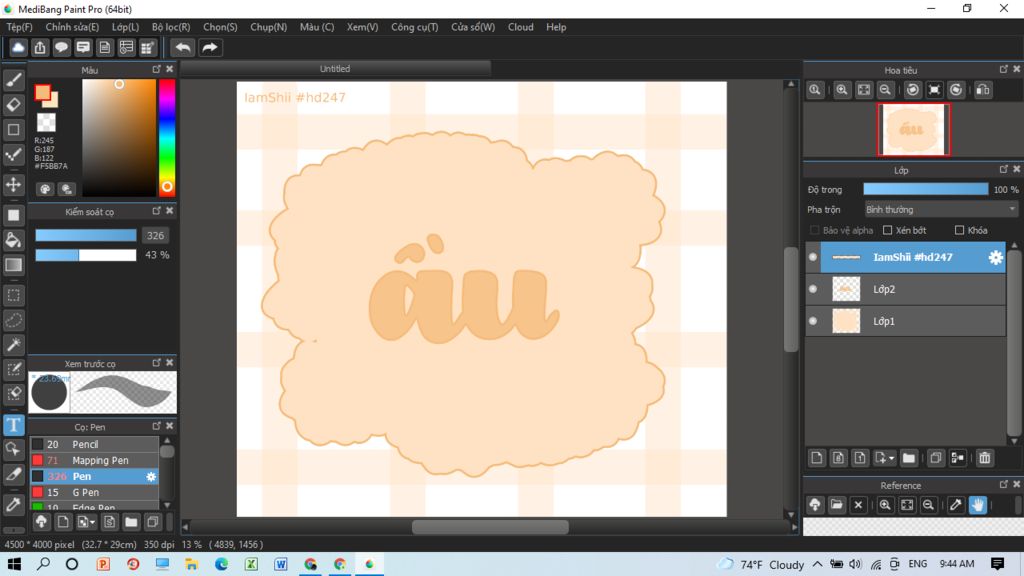Enable the Khóa checkbox
This screenshot has height=576, width=1024.
click(x=959, y=230)
